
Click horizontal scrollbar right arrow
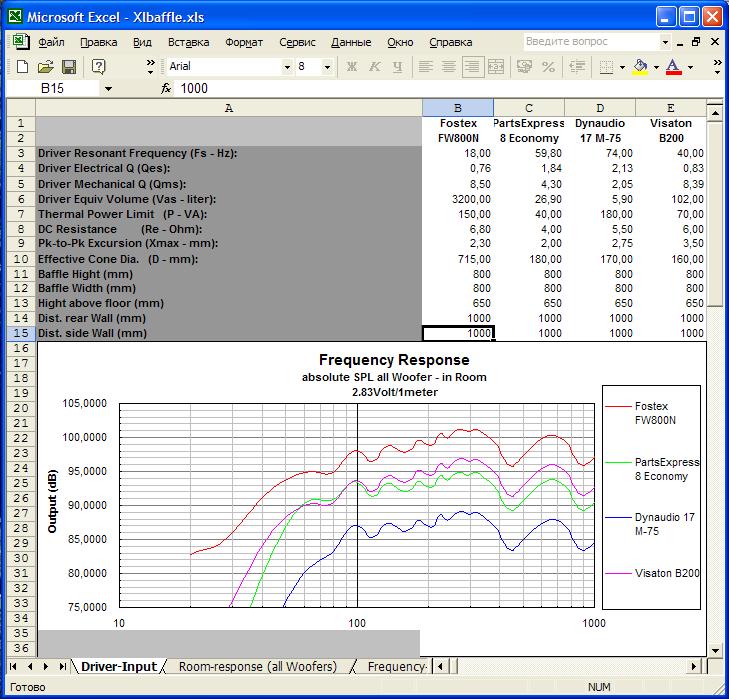(694, 666)
